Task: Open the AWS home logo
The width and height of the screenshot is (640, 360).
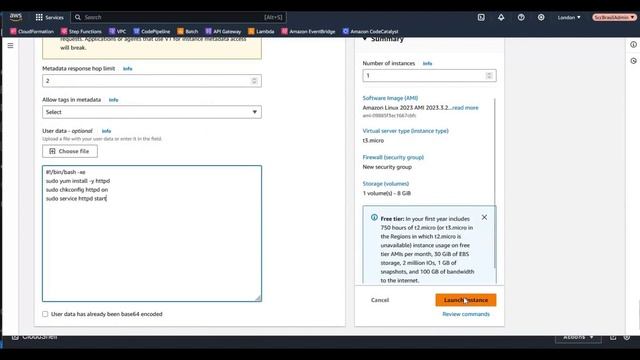Action: pyautogui.click(x=16, y=17)
